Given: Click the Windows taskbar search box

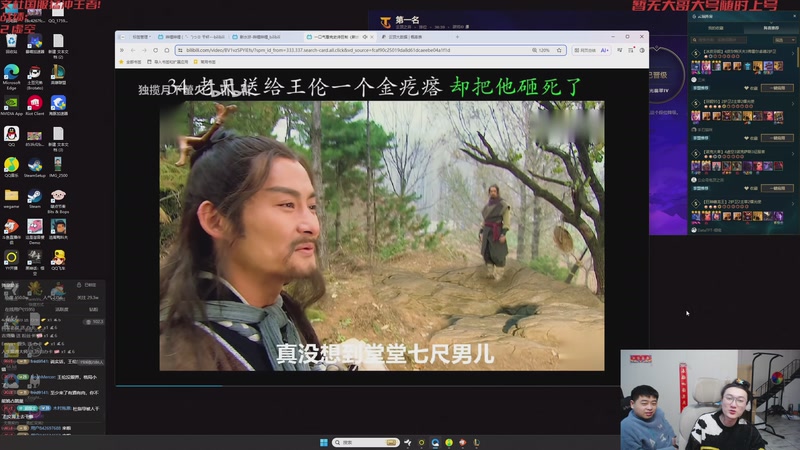Looking at the screenshot, I should pyautogui.click(x=365, y=442).
